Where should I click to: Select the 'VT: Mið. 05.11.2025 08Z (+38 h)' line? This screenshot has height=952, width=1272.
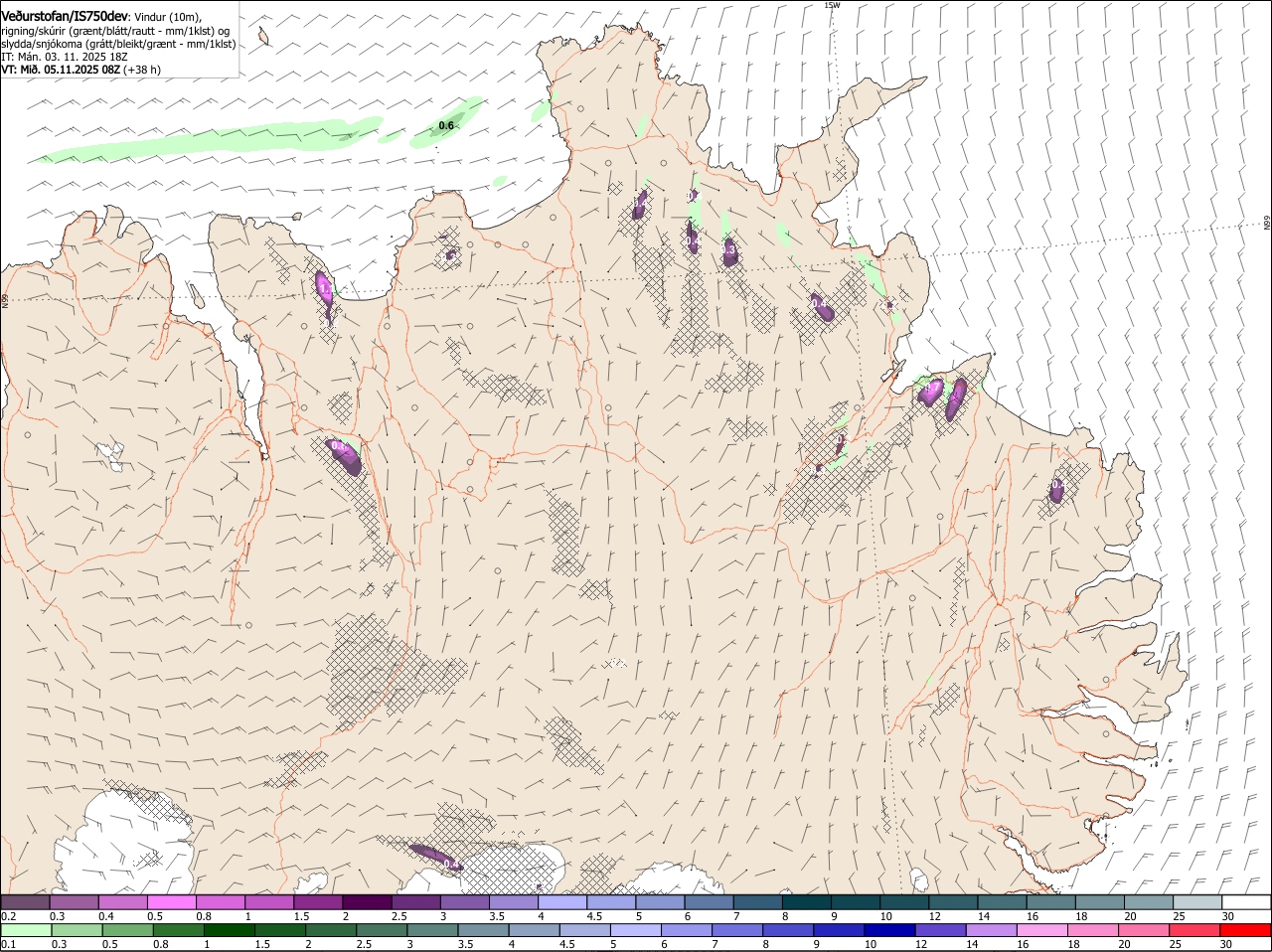81,71
